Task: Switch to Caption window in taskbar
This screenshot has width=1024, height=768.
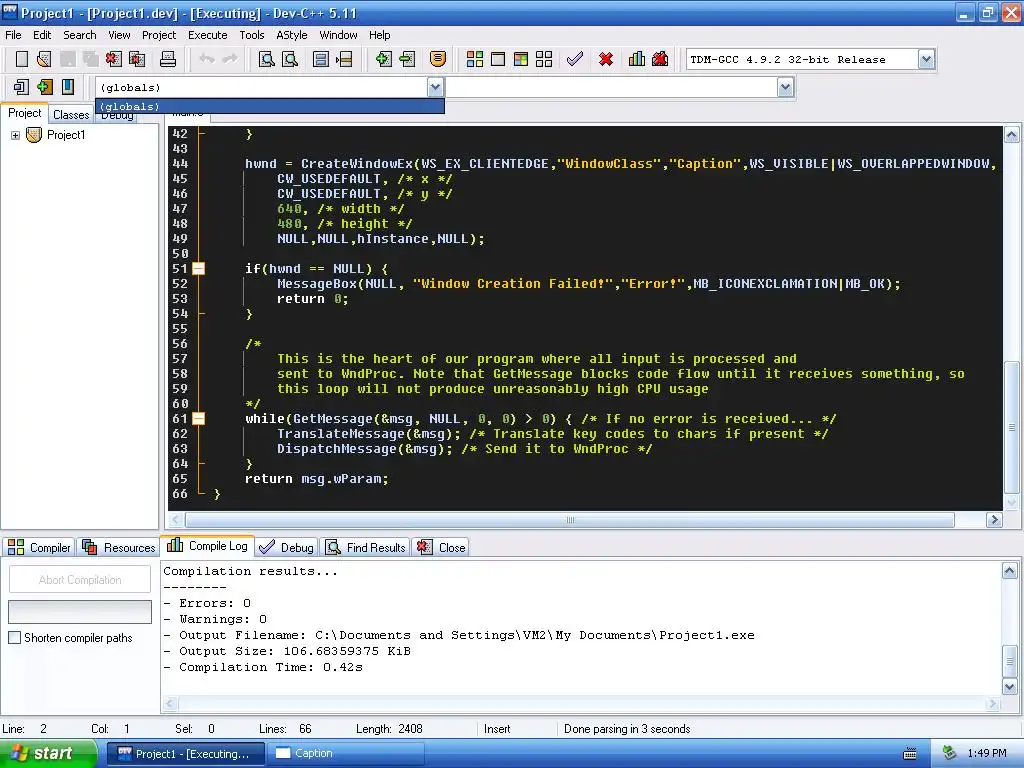Action: pyautogui.click(x=346, y=754)
